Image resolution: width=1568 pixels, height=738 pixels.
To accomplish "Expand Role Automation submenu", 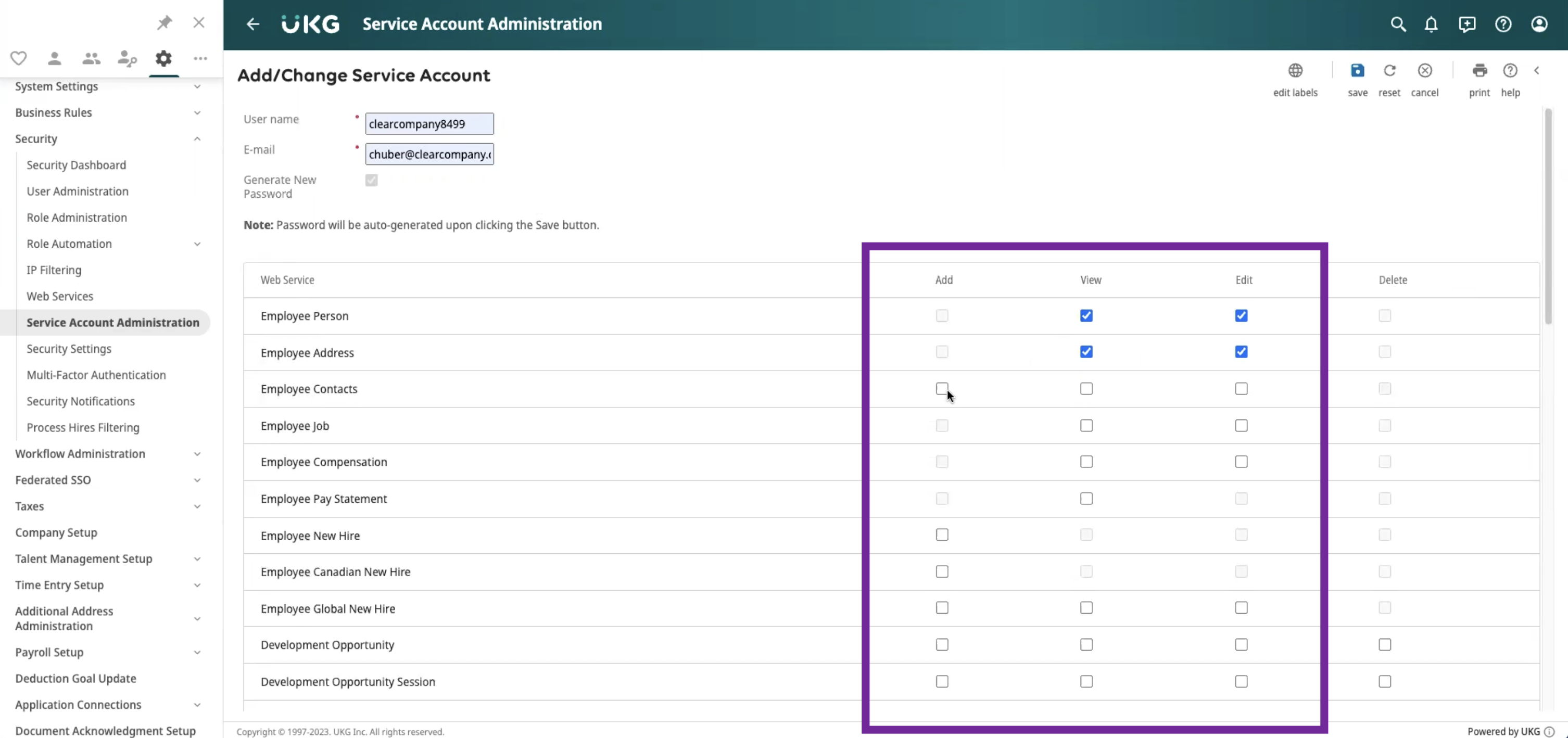I will pyautogui.click(x=197, y=244).
